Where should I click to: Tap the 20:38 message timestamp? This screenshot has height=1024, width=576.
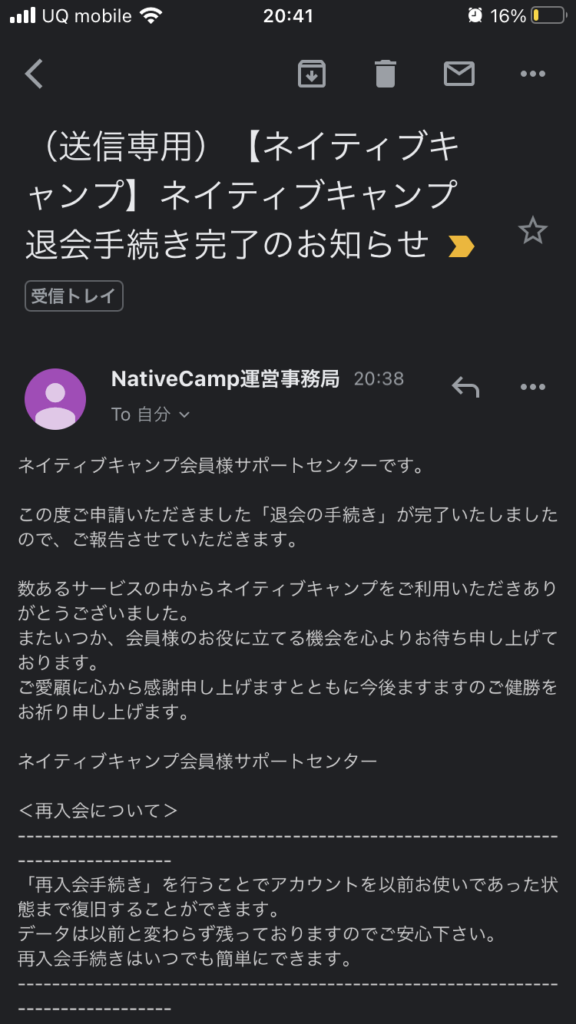coord(379,379)
